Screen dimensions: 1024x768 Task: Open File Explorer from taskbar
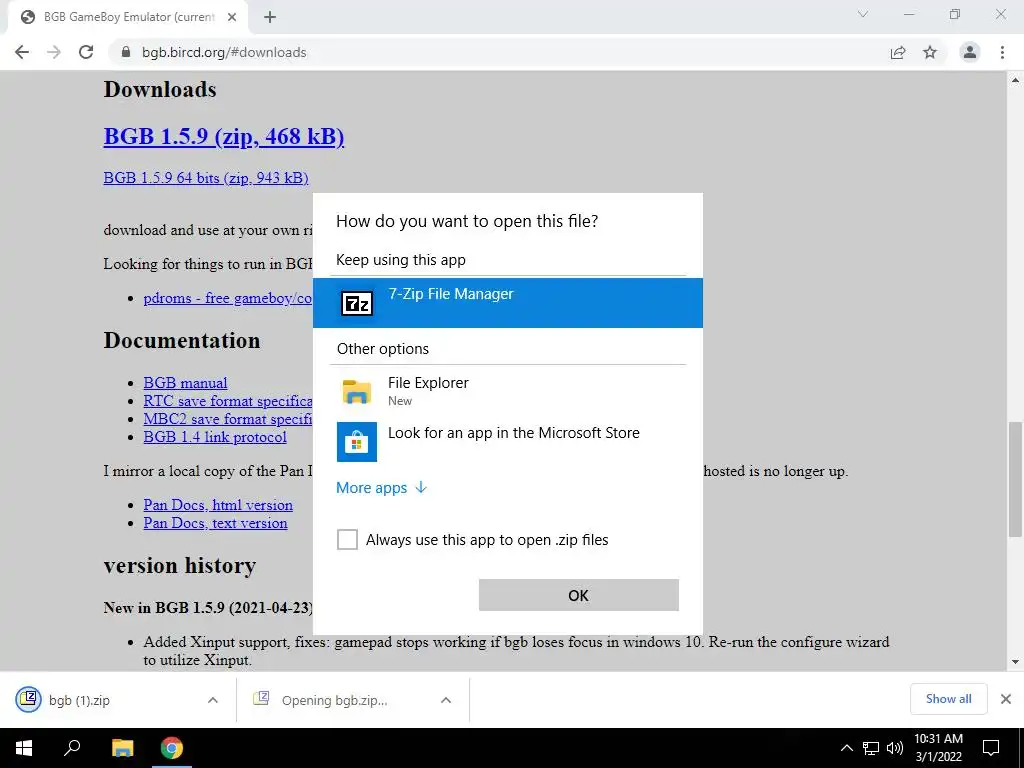point(122,748)
